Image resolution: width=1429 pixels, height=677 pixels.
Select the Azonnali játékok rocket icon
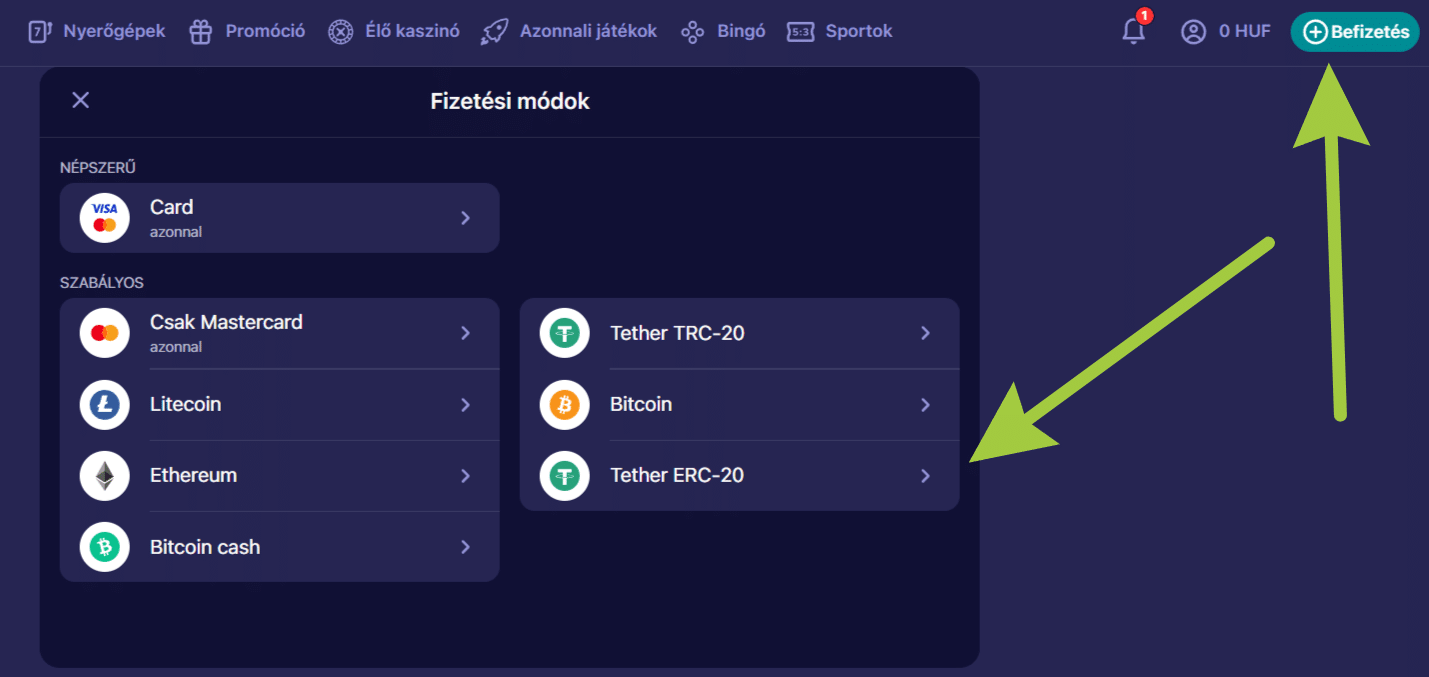(494, 31)
